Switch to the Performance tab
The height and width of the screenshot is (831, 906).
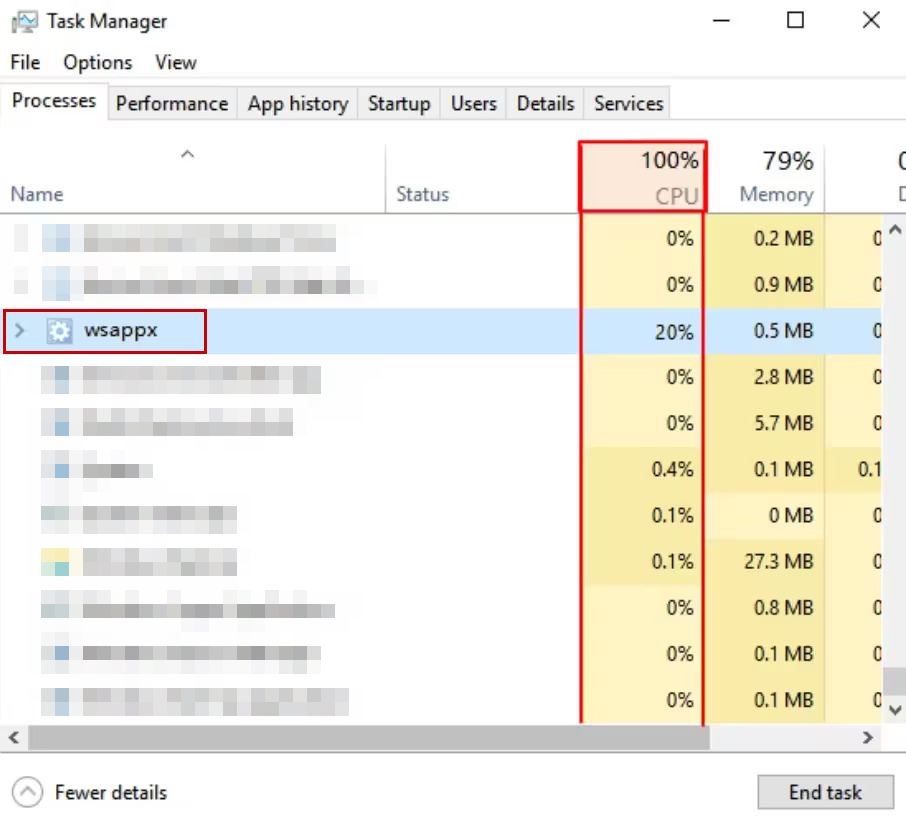pyautogui.click(x=171, y=103)
